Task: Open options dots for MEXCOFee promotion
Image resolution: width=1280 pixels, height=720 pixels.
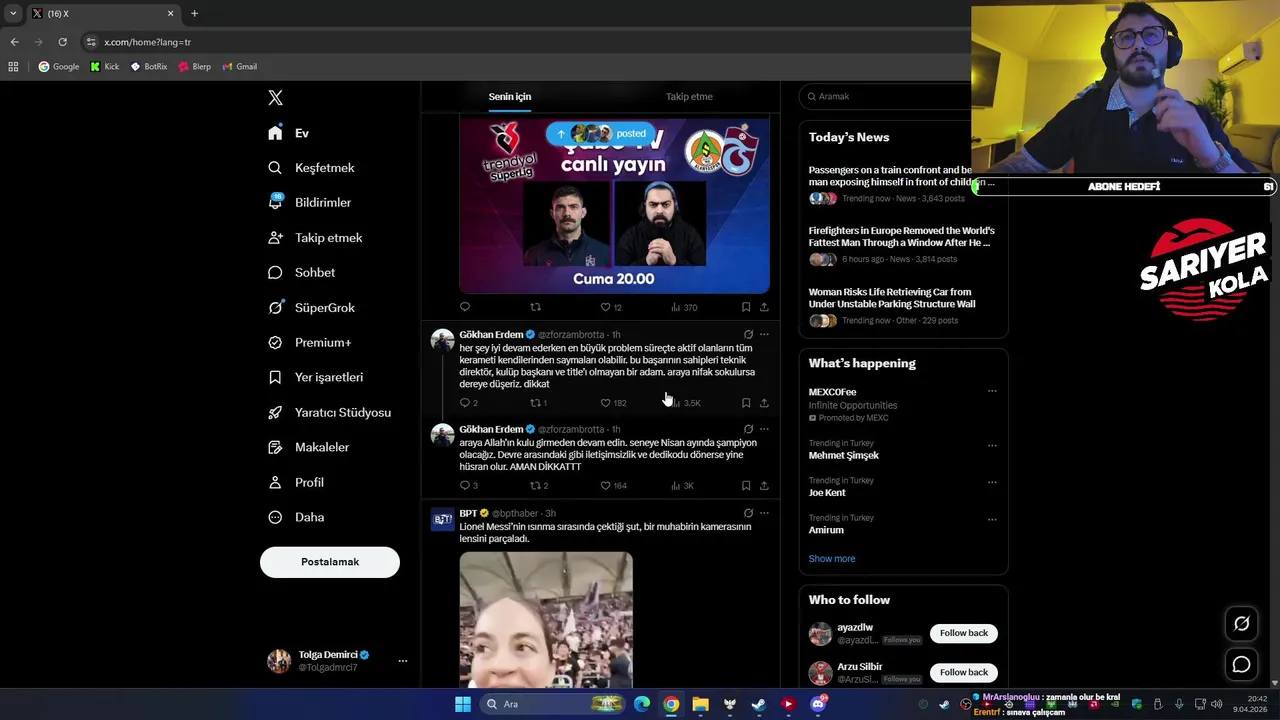Action: click(x=992, y=391)
